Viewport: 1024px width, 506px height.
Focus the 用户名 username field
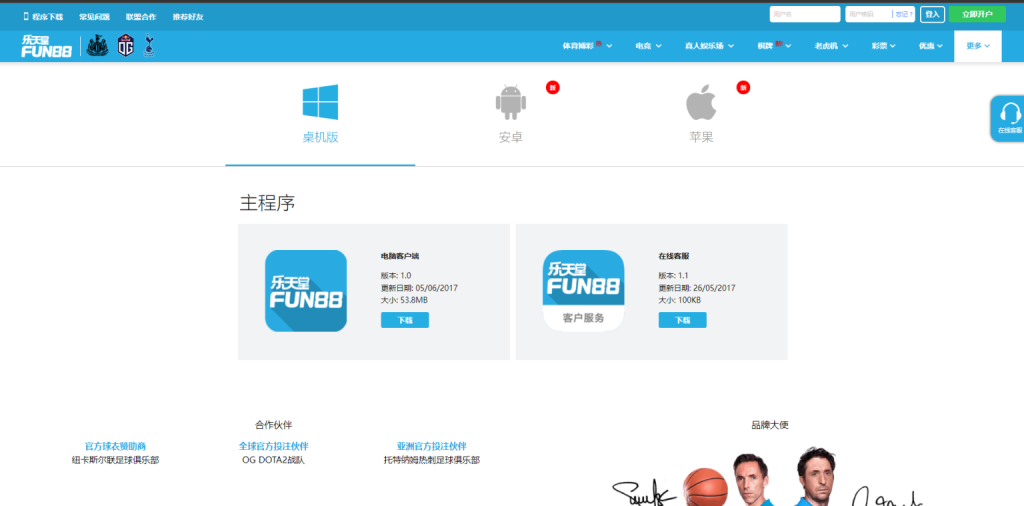805,14
